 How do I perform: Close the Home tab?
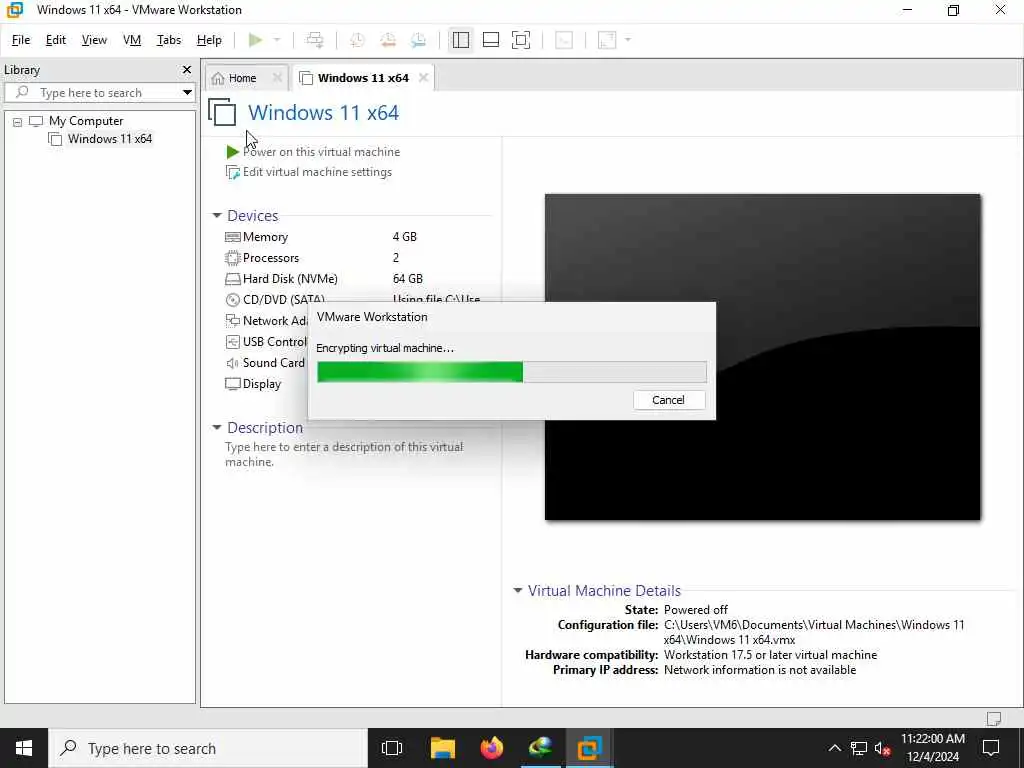[277, 78]
